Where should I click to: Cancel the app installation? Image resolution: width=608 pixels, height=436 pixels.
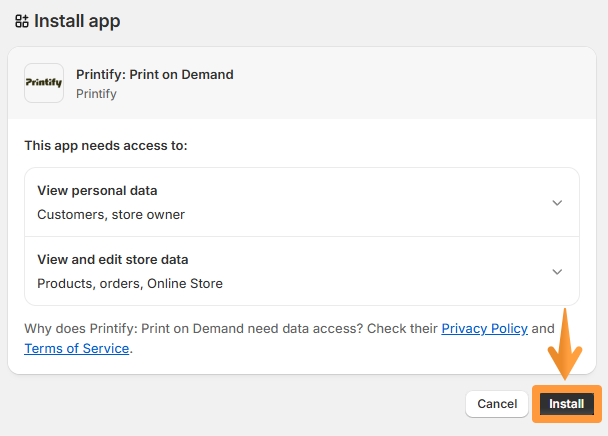coord(497,404)
